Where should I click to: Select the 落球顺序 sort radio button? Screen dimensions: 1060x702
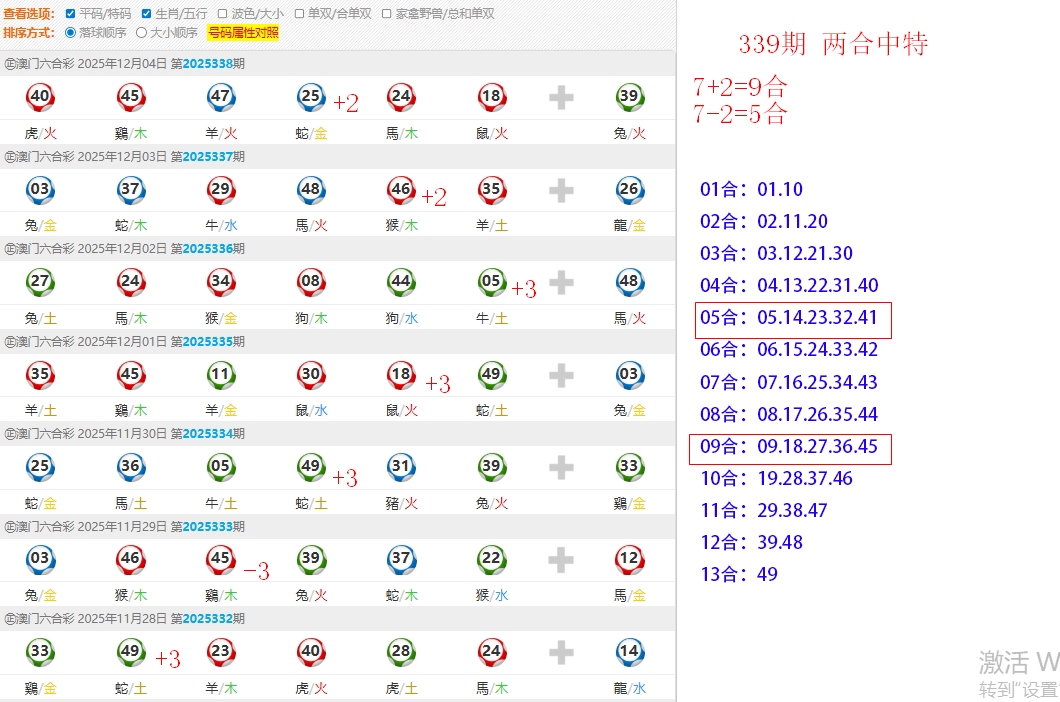[70, 32]
